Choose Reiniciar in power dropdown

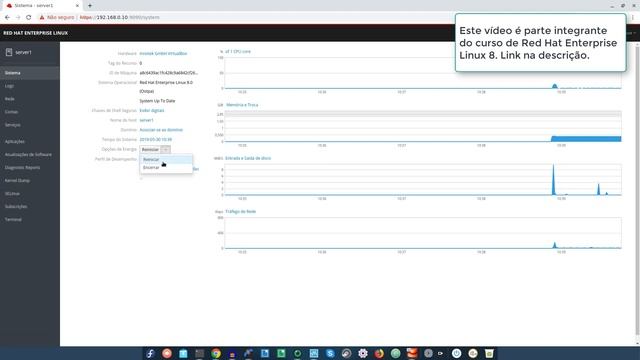(166, 160)
